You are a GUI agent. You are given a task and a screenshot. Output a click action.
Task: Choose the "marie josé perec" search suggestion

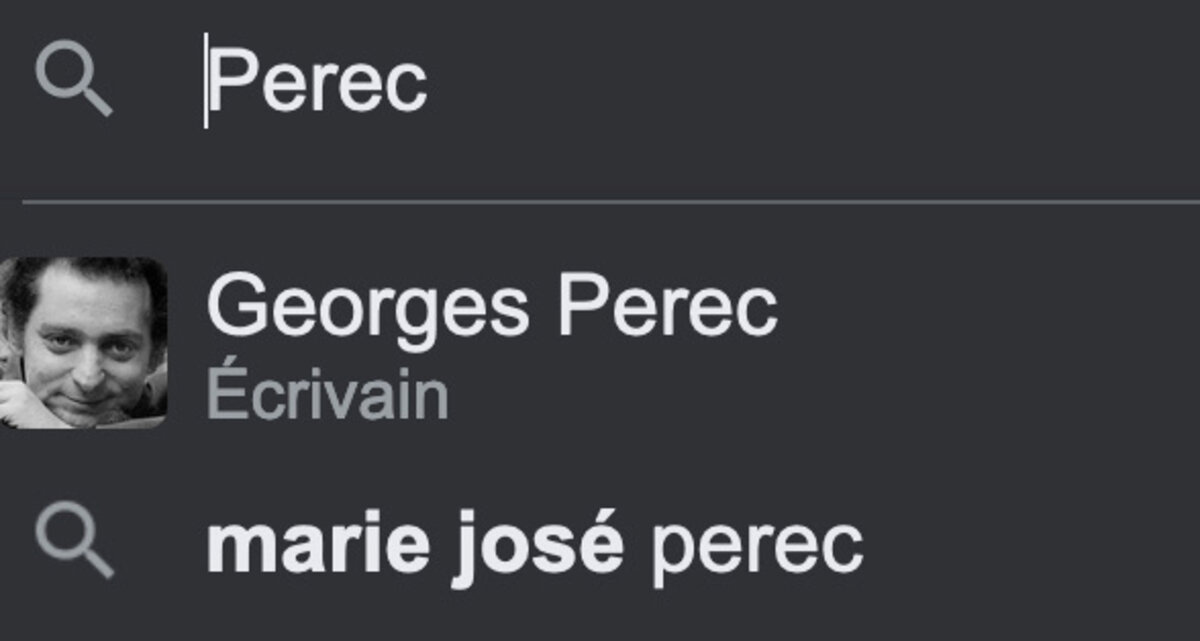(600, 542)
